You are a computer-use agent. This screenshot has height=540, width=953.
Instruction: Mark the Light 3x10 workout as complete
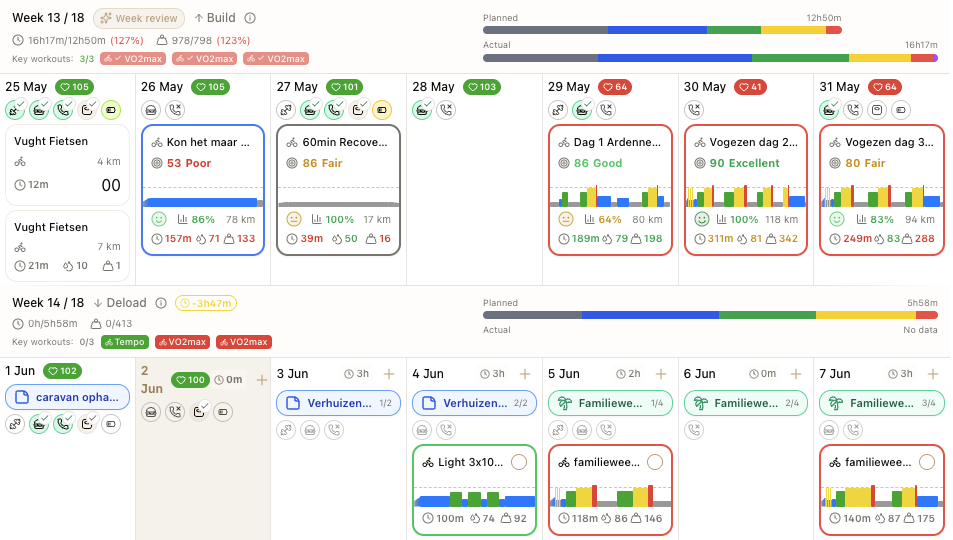click(x=519, y=462)
